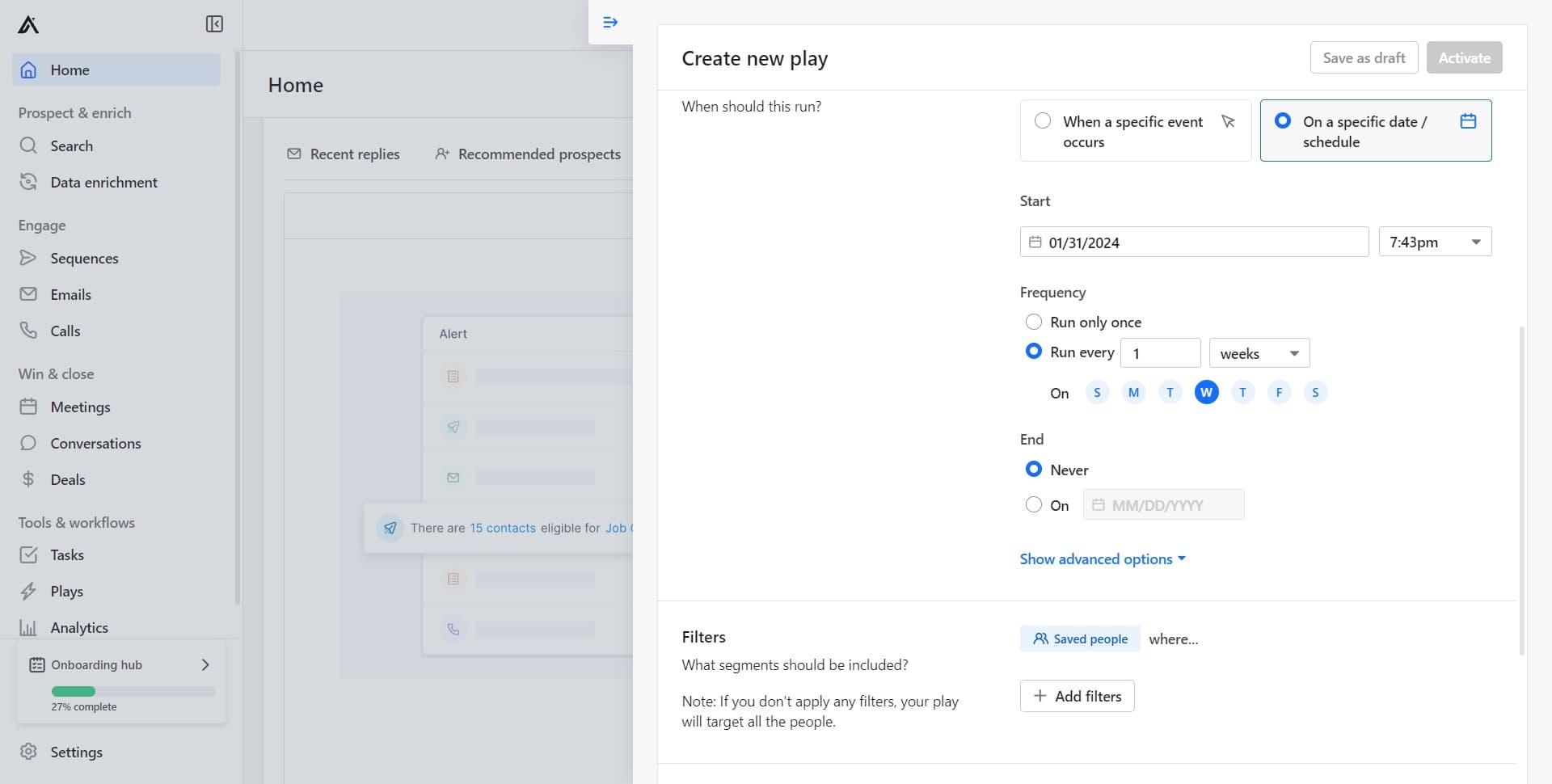Expand 'Show advanced options'

[1103, 558]
